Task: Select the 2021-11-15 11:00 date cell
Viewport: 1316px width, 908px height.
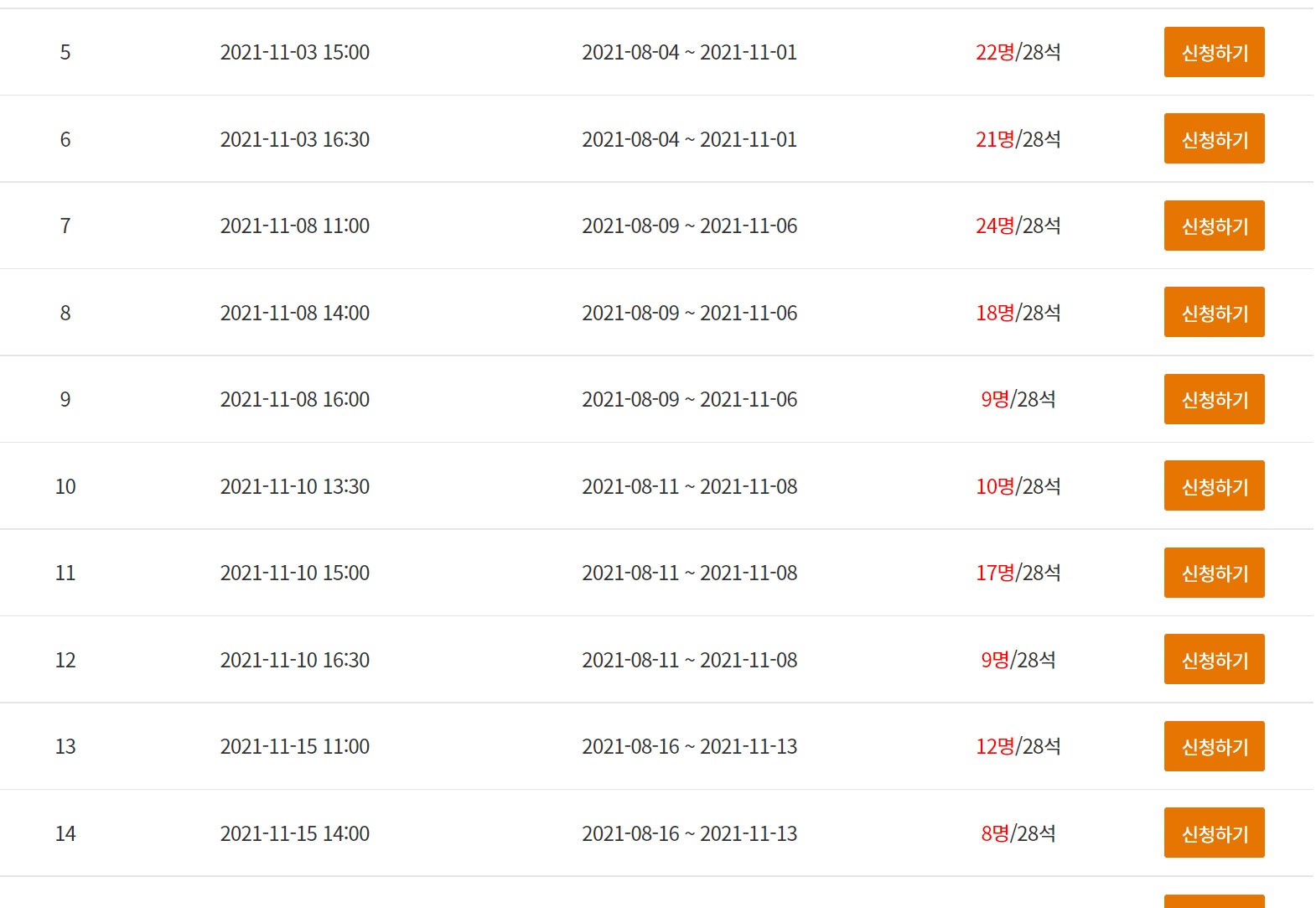Action: point(294,747)
